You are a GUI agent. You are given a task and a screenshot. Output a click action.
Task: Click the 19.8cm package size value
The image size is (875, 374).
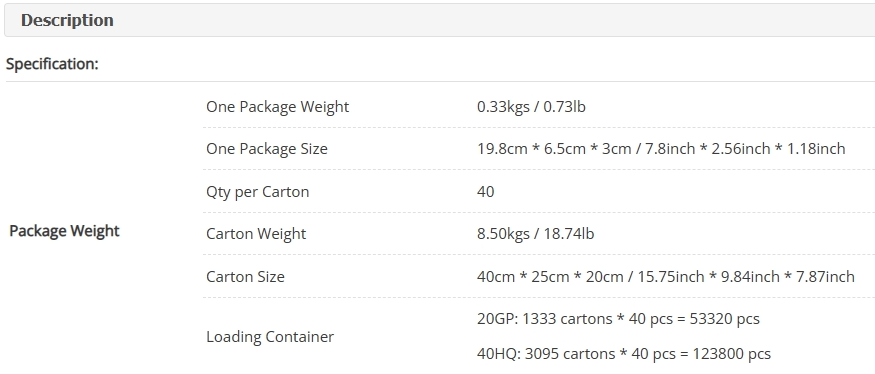[661, 149]
